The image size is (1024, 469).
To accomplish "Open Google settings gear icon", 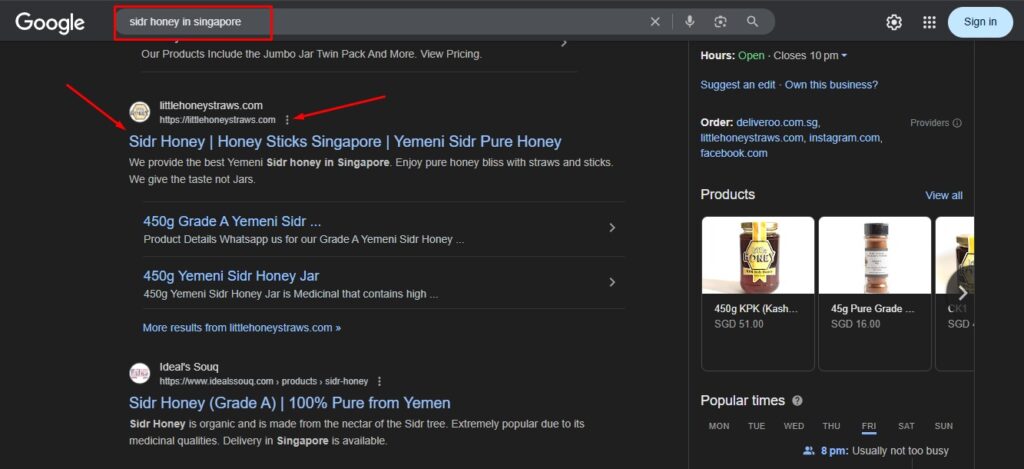I will (893, 22).
